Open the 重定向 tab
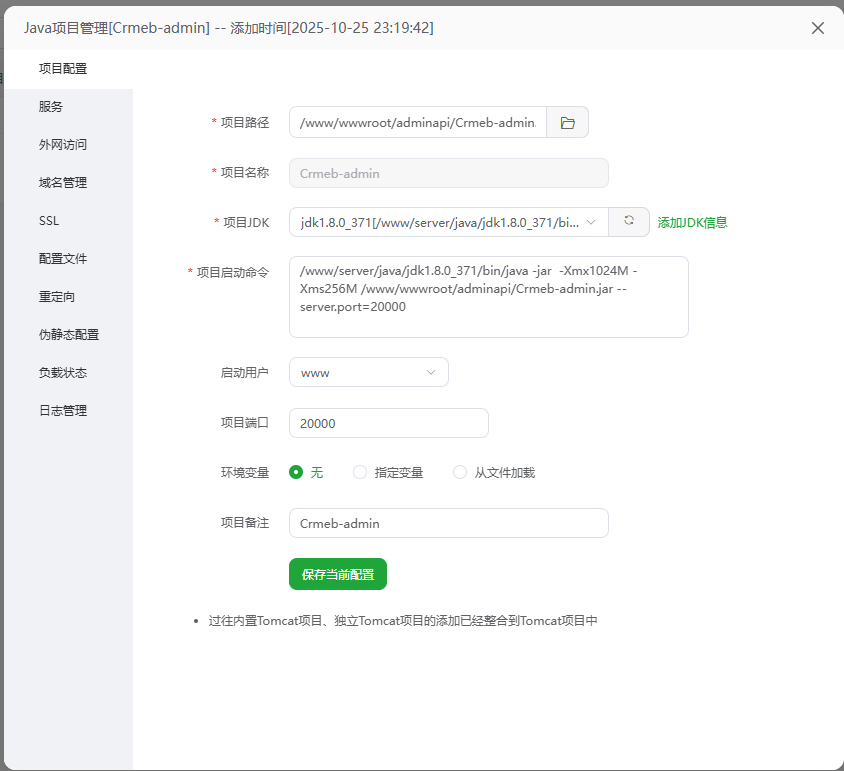Viewport: 844px width, 771px height. pos(57,296)
